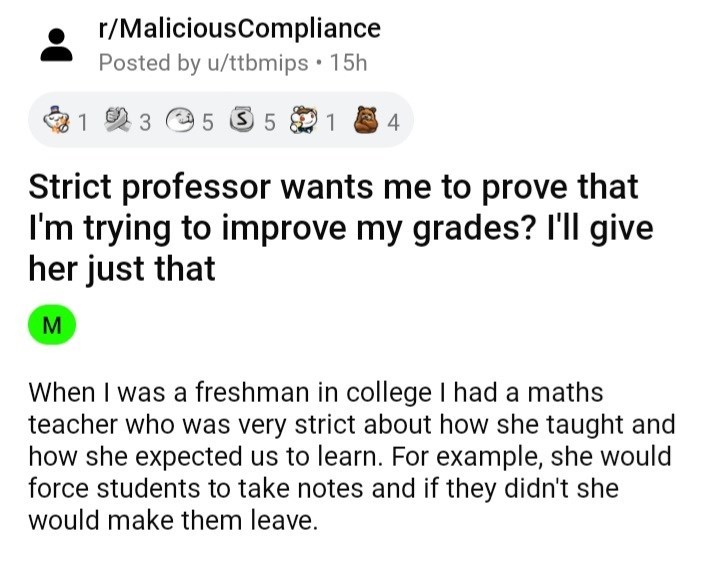The height and width of the screenshot is (566, 720).
Task: Click the count 1 beside the bow tie Snoo
Action: pos(329,124)
